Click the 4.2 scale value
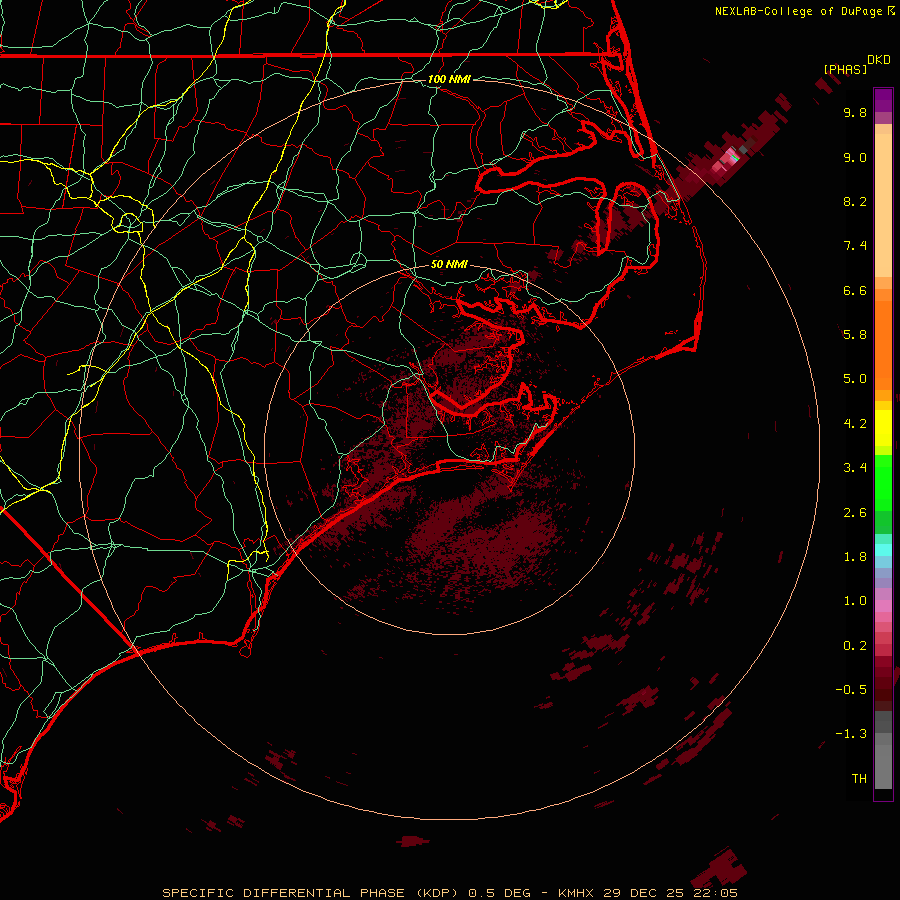The width and height of the screenshot is (900, 900). point(855,424)
